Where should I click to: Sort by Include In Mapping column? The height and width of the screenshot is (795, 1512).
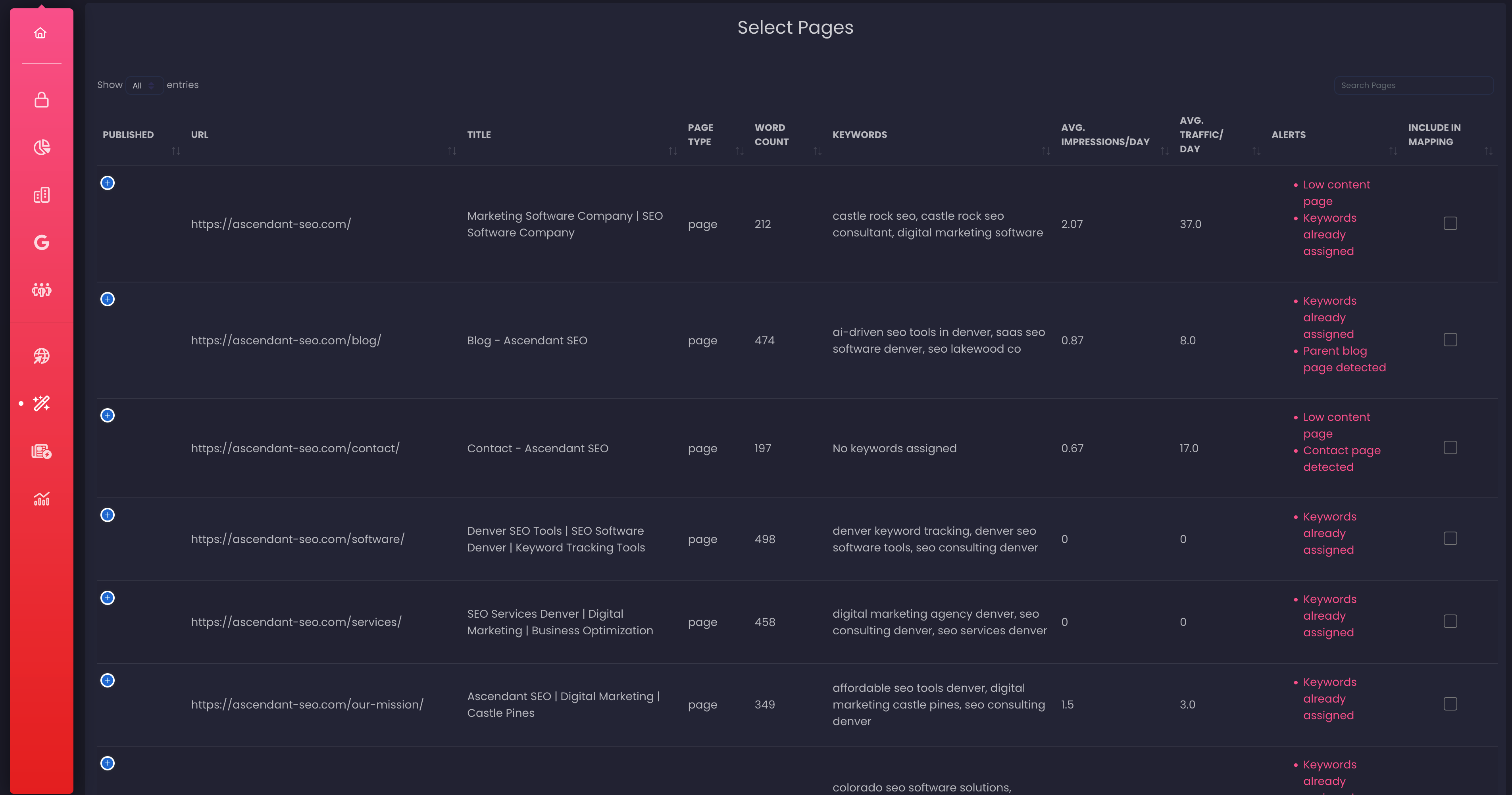(1489, 152)
